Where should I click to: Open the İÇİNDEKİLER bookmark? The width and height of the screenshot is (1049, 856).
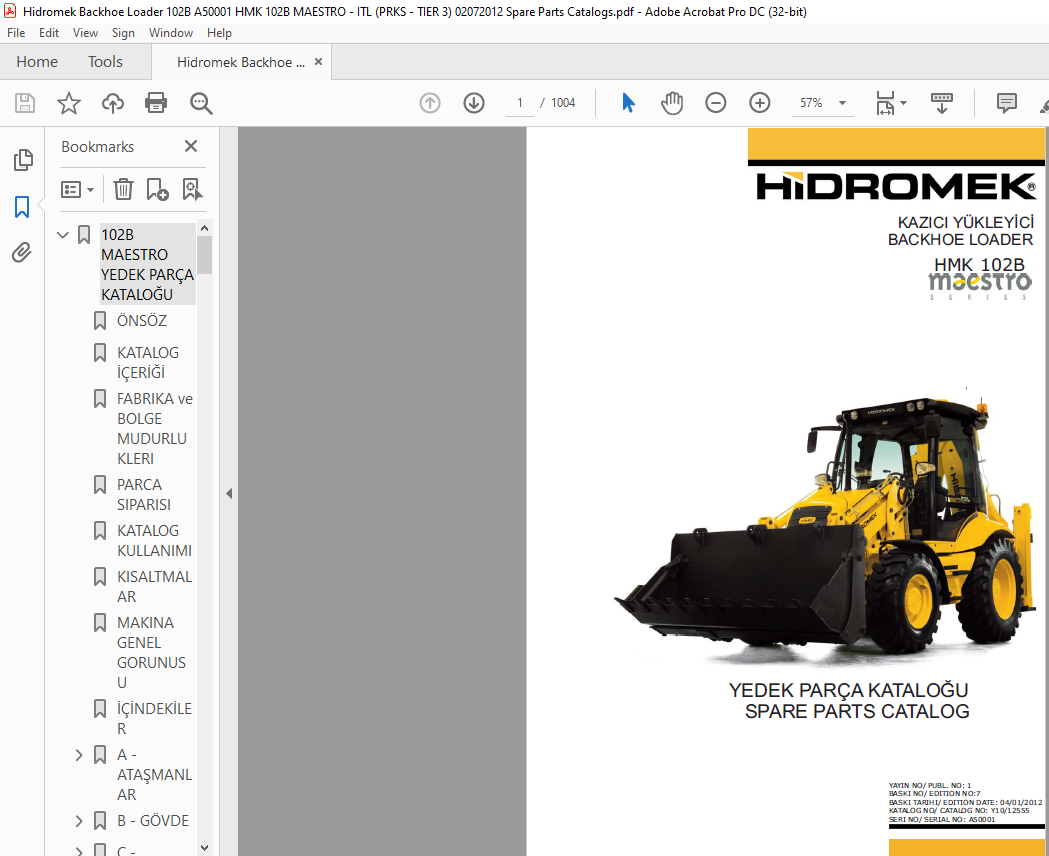pyautogui.click(x=154, y=718)
